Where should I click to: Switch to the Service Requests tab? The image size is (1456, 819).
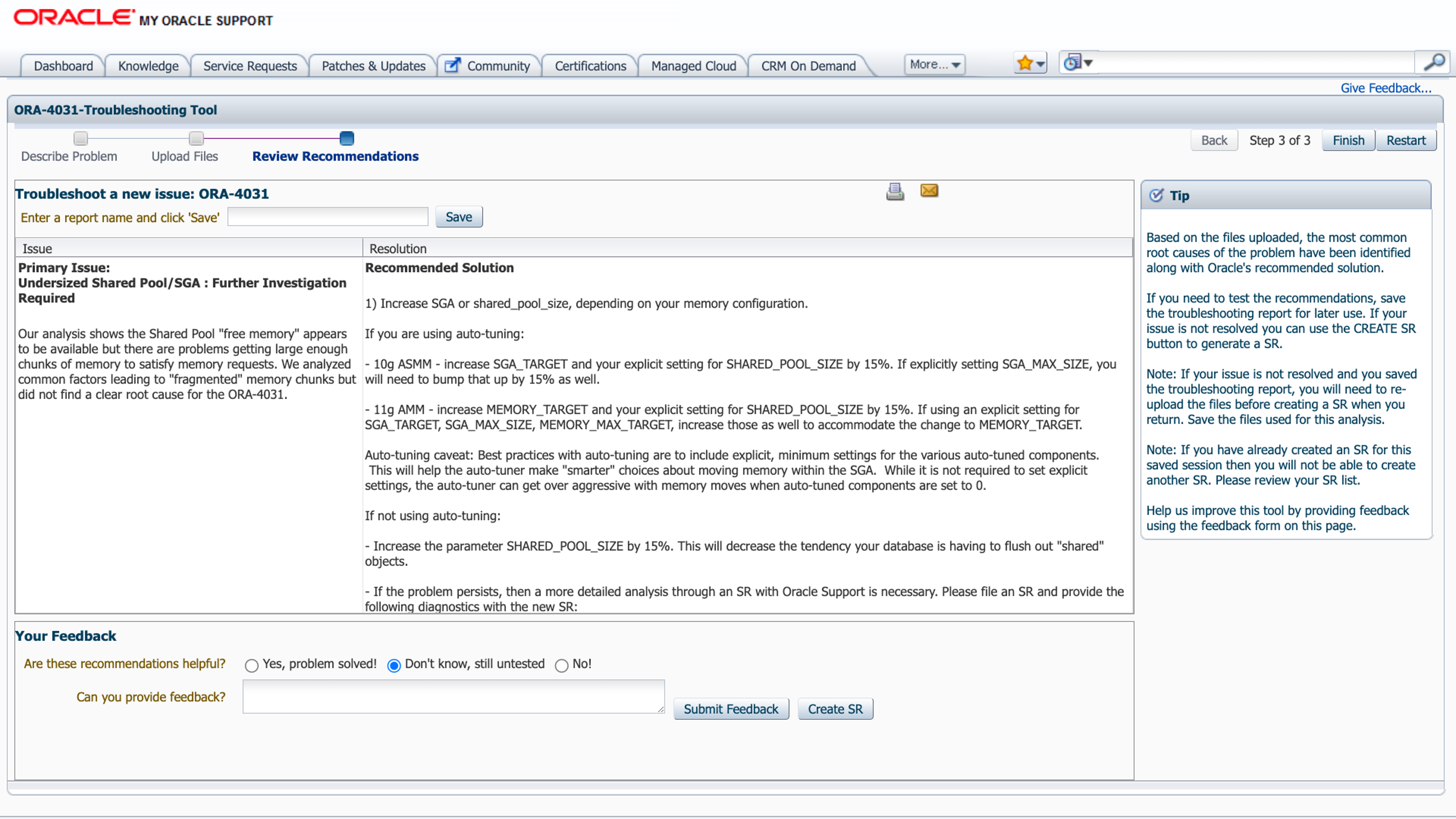(250, 66)
